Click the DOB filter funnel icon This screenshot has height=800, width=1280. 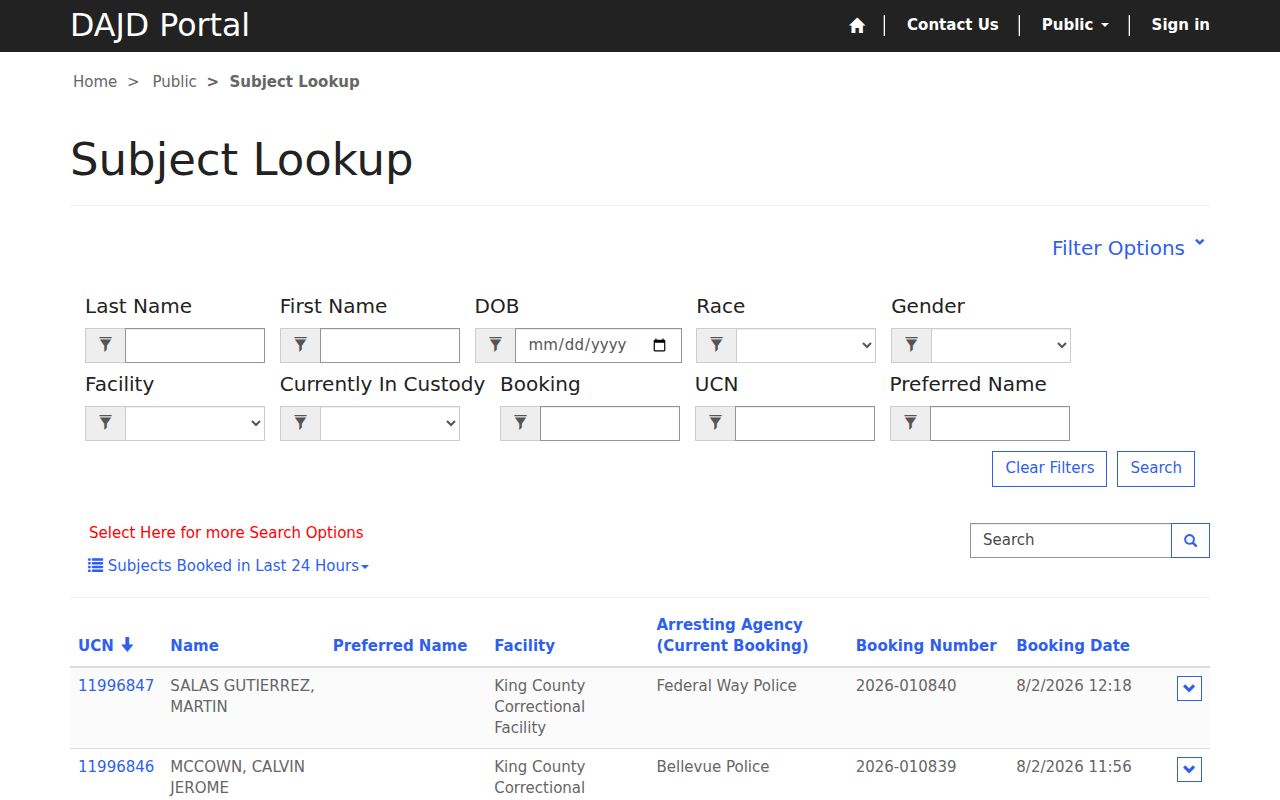[495, 345]
